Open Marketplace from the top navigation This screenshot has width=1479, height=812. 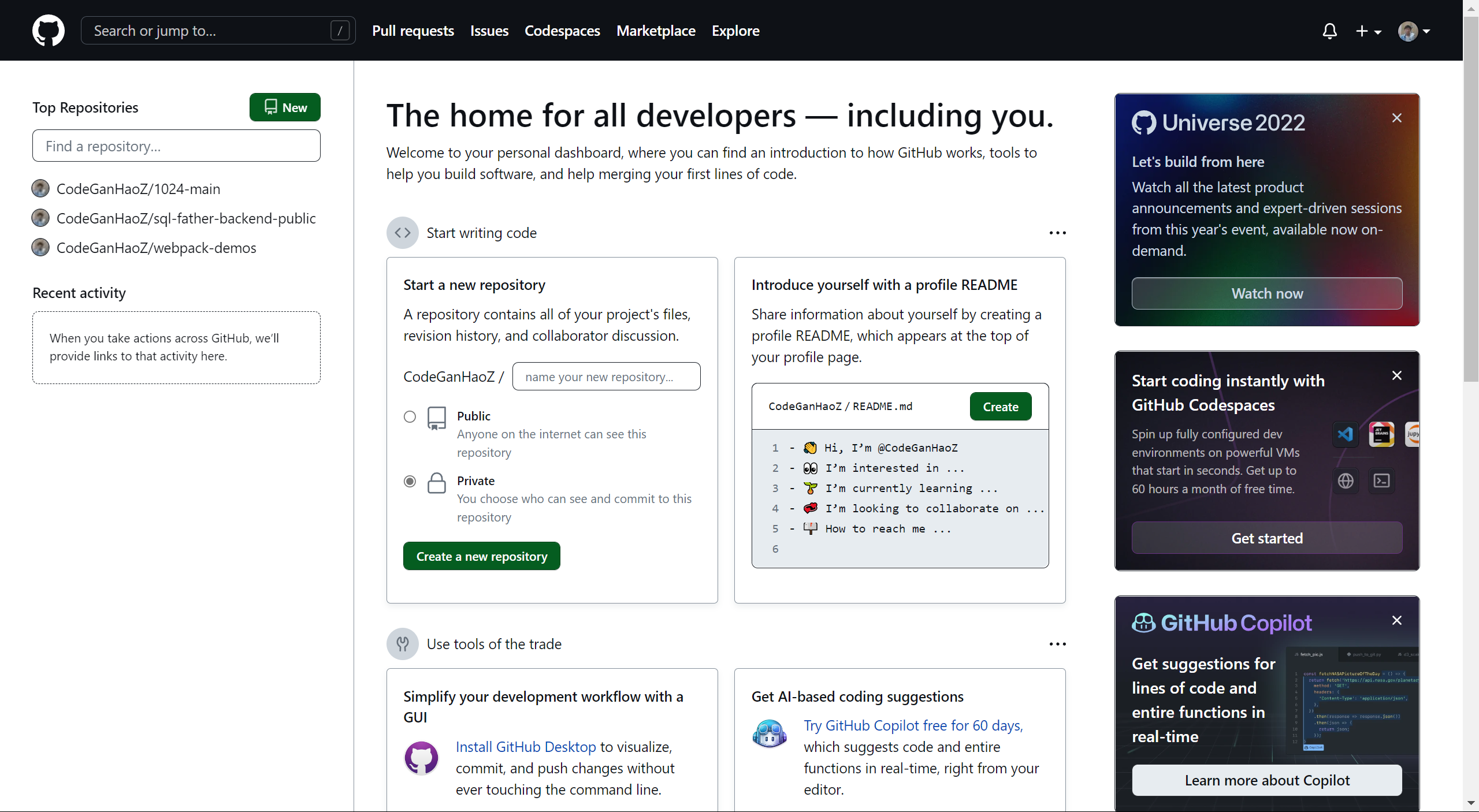[656, 31]
